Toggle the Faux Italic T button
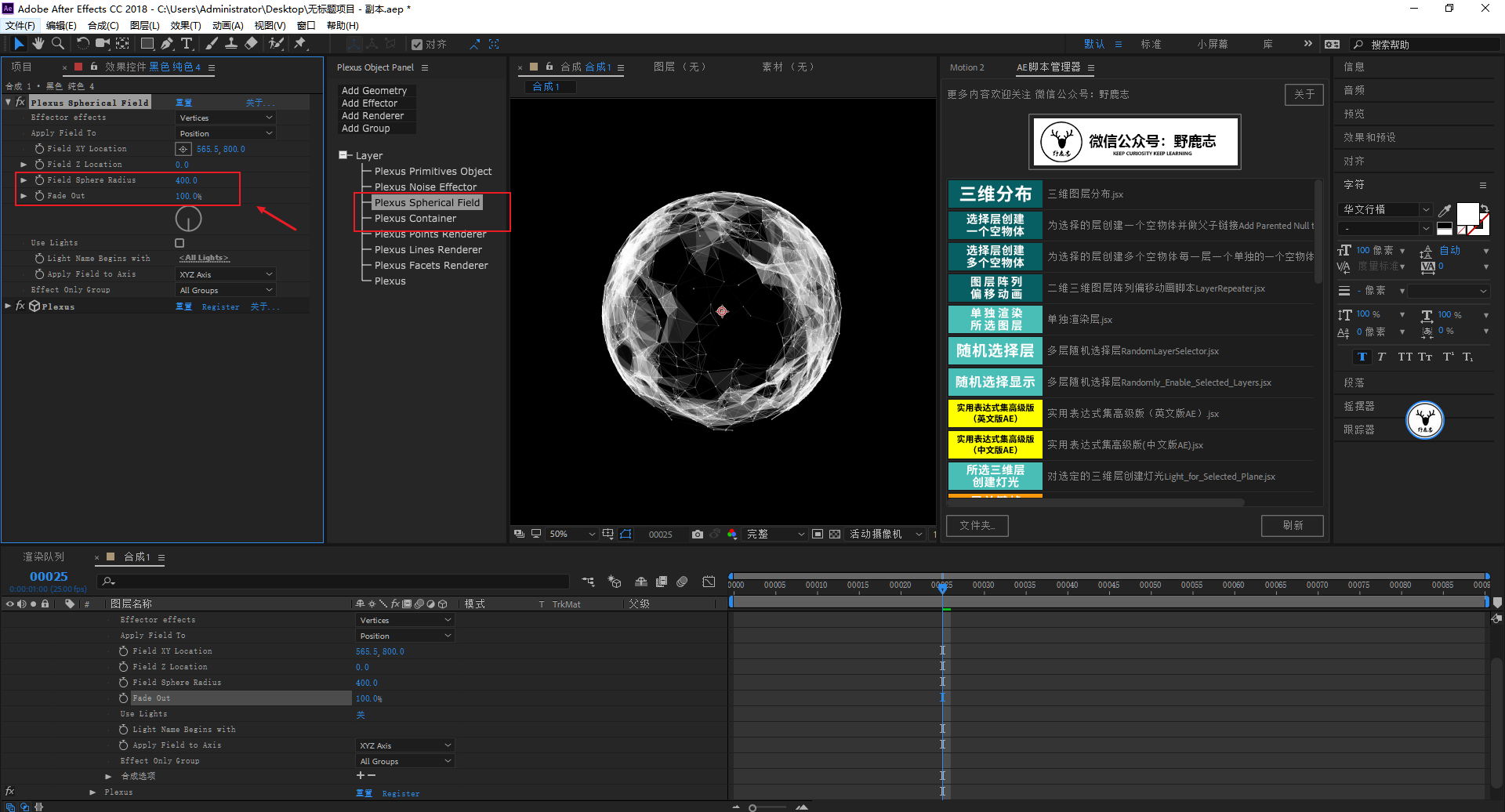1505x812 pixels. [x=1381, y=357]
